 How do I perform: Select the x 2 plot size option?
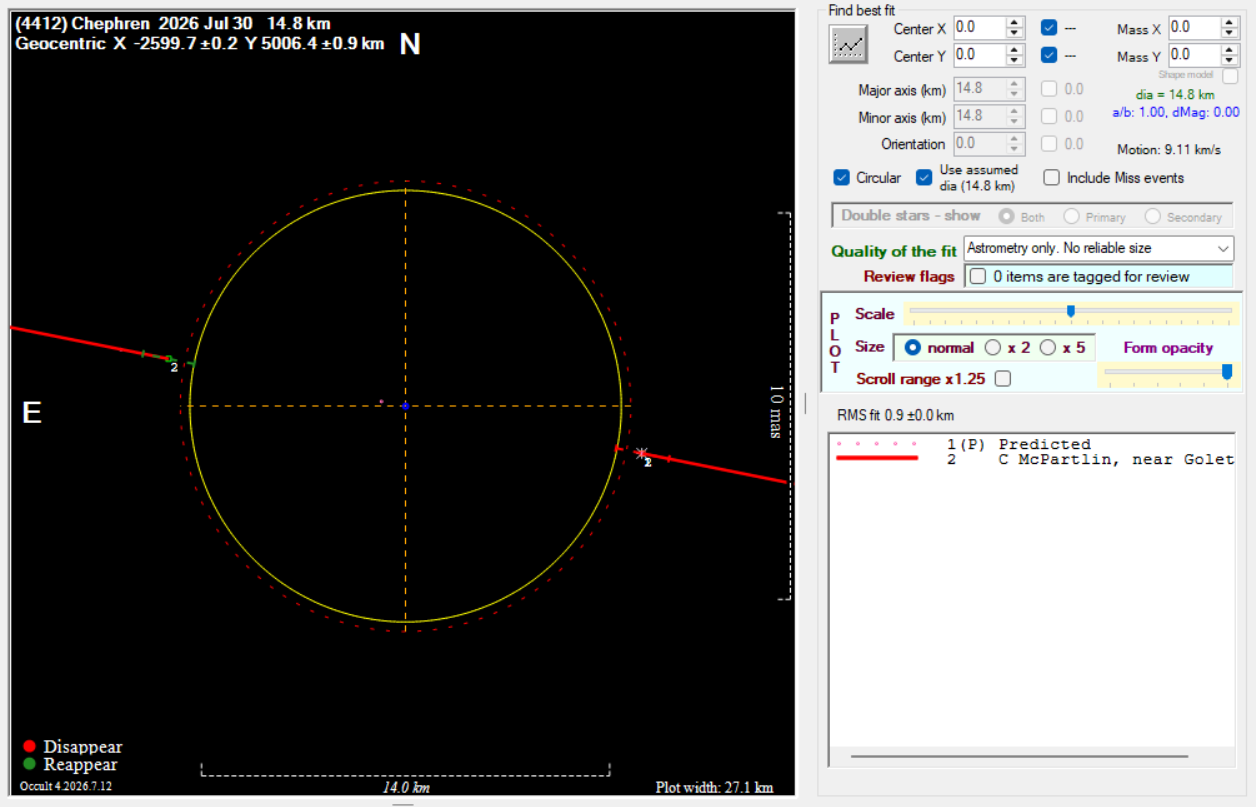point(993,348)
